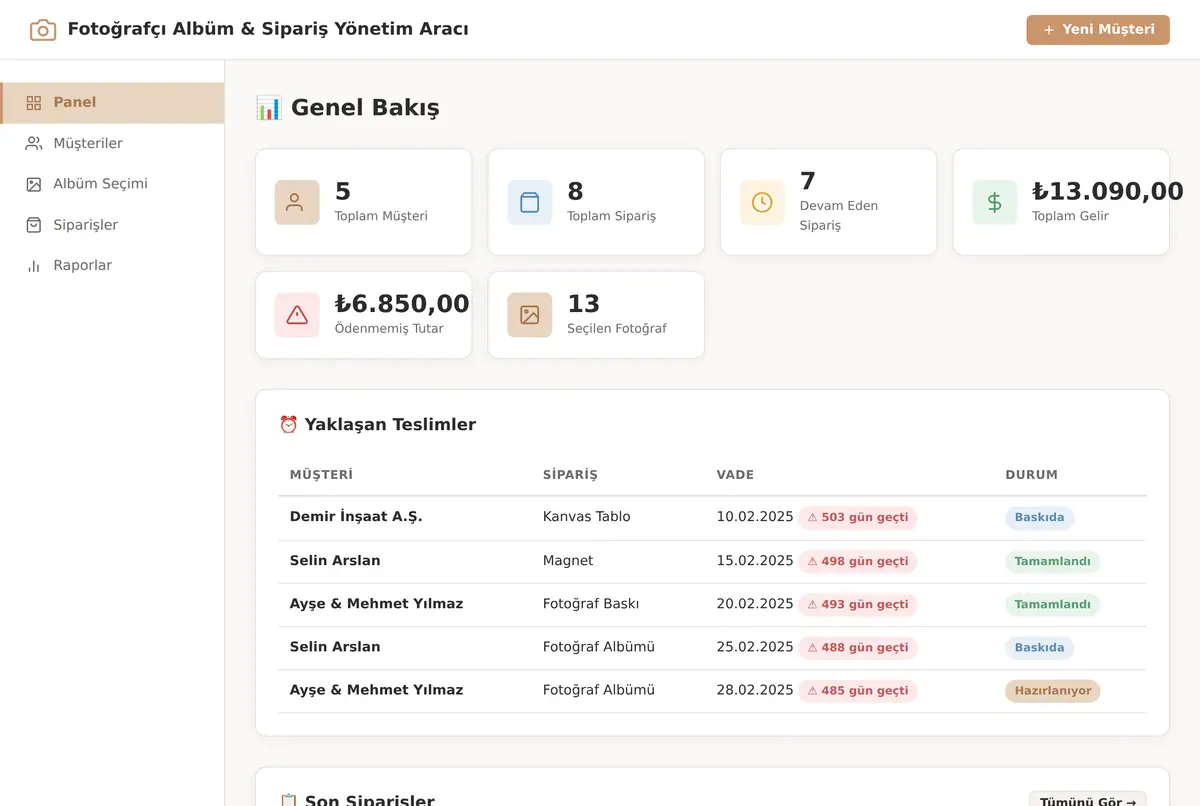Click the 503 gün geçti overdue badge
Image resolution: width=1200 pixels, height=806 pixels.
point(858,518)
